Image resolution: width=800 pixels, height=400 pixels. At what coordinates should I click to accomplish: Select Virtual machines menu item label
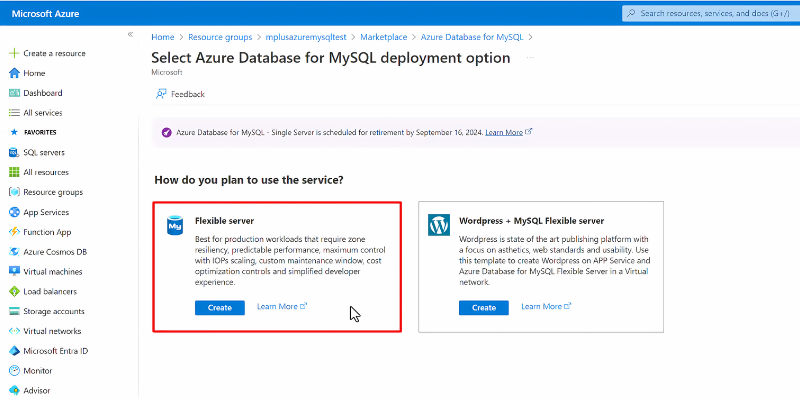click(x=53, y=272)
